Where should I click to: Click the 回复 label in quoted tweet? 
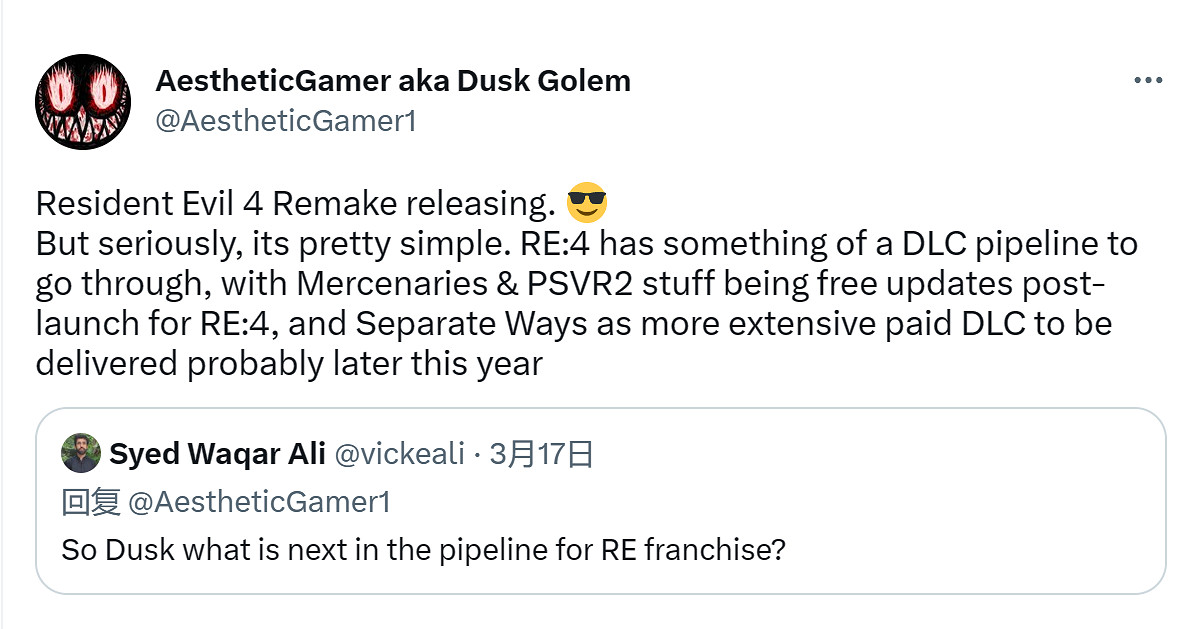click(x=91, y=502)
